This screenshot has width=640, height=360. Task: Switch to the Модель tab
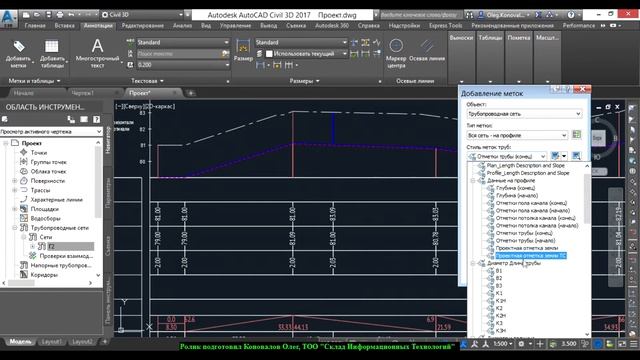click(20, 342)
